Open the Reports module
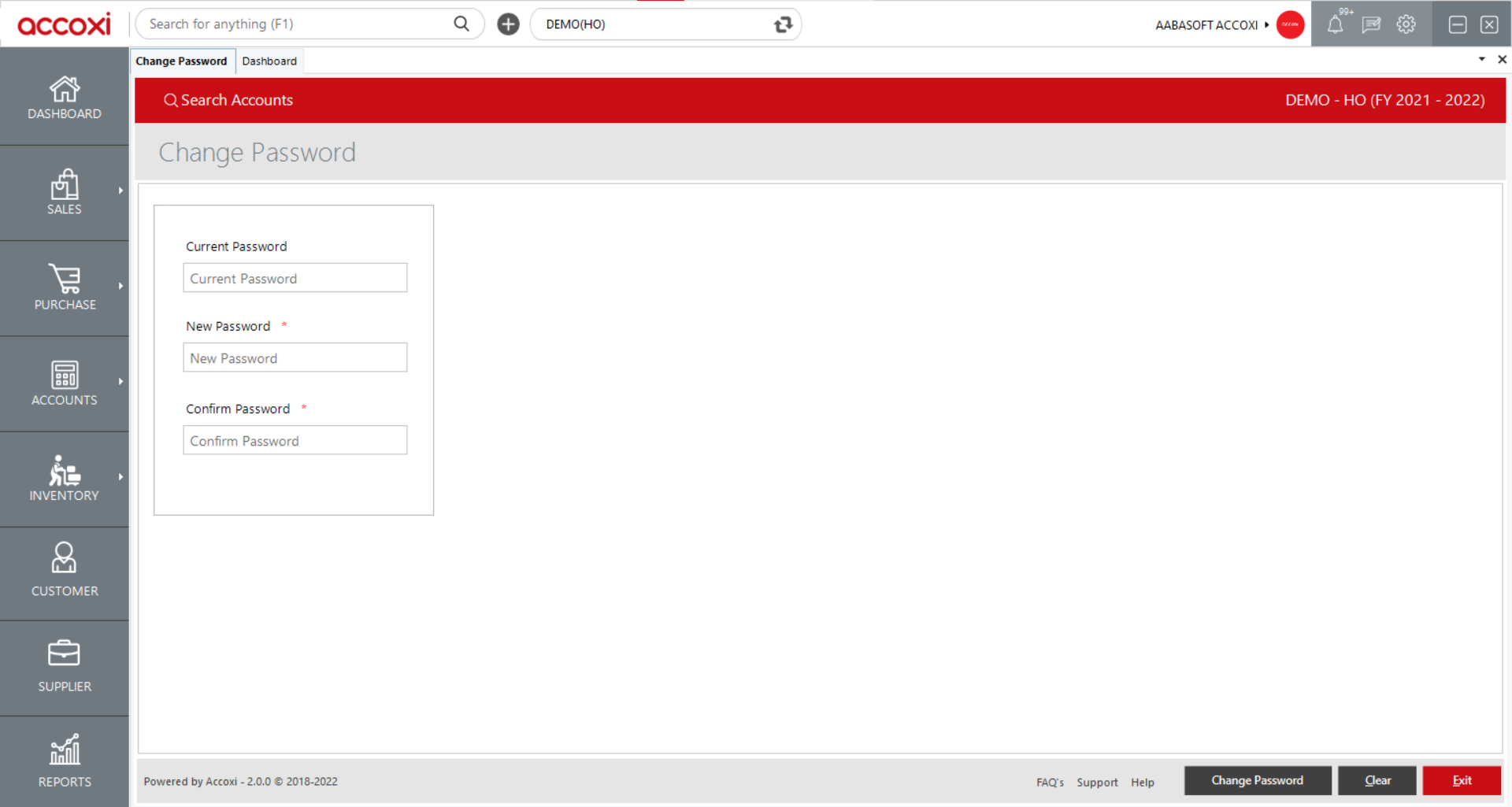 click(x=65, y=762)
